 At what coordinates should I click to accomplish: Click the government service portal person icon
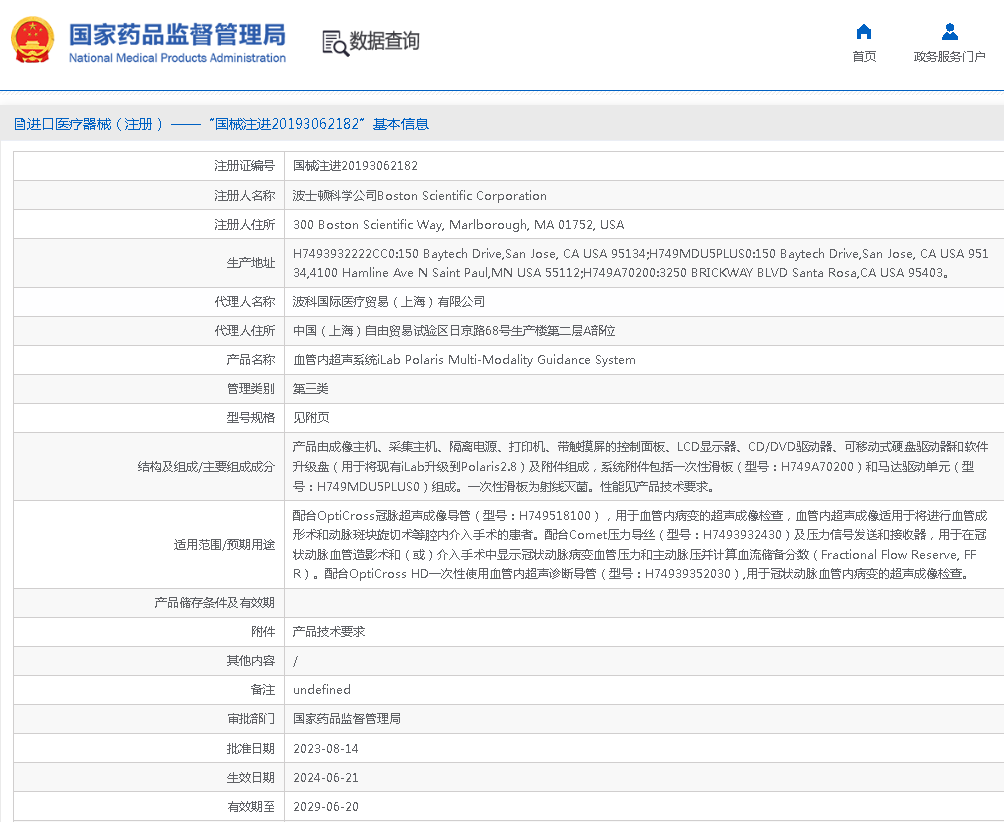click(949, 31)
